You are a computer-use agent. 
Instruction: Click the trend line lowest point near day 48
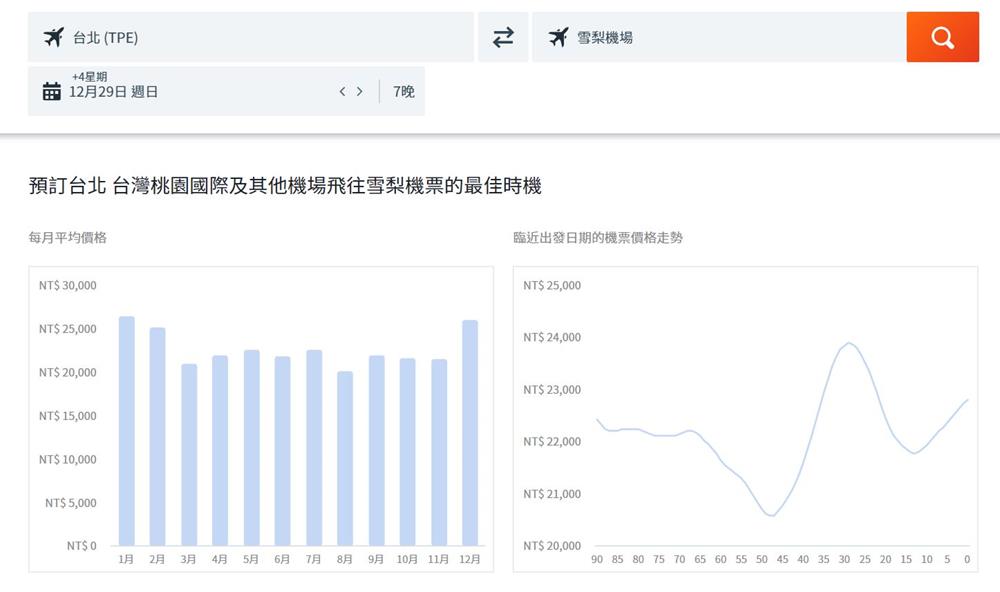[770, 515]
